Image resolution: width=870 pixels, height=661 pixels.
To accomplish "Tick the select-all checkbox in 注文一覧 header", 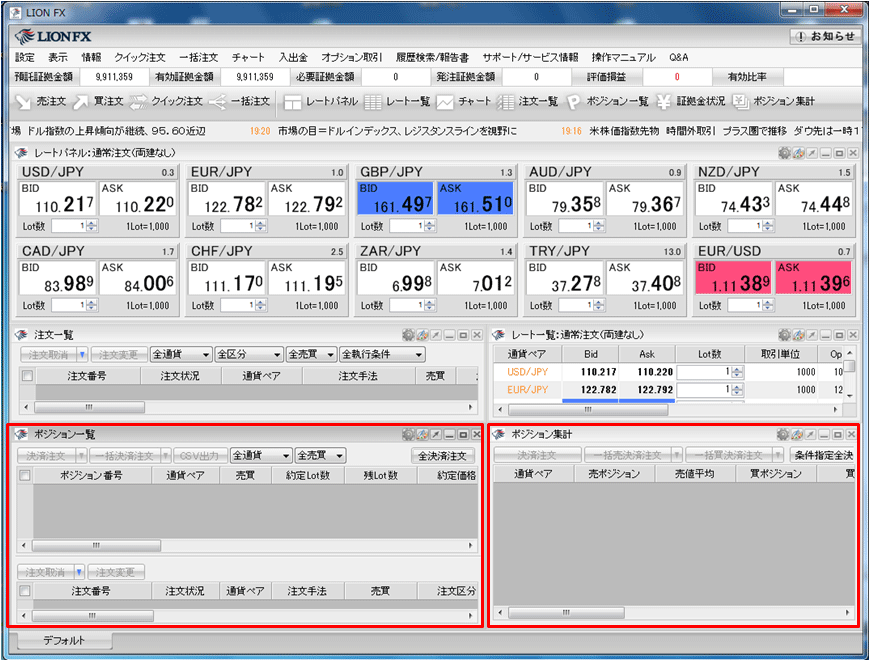I will pyautogui.click(x=27, y=376).
